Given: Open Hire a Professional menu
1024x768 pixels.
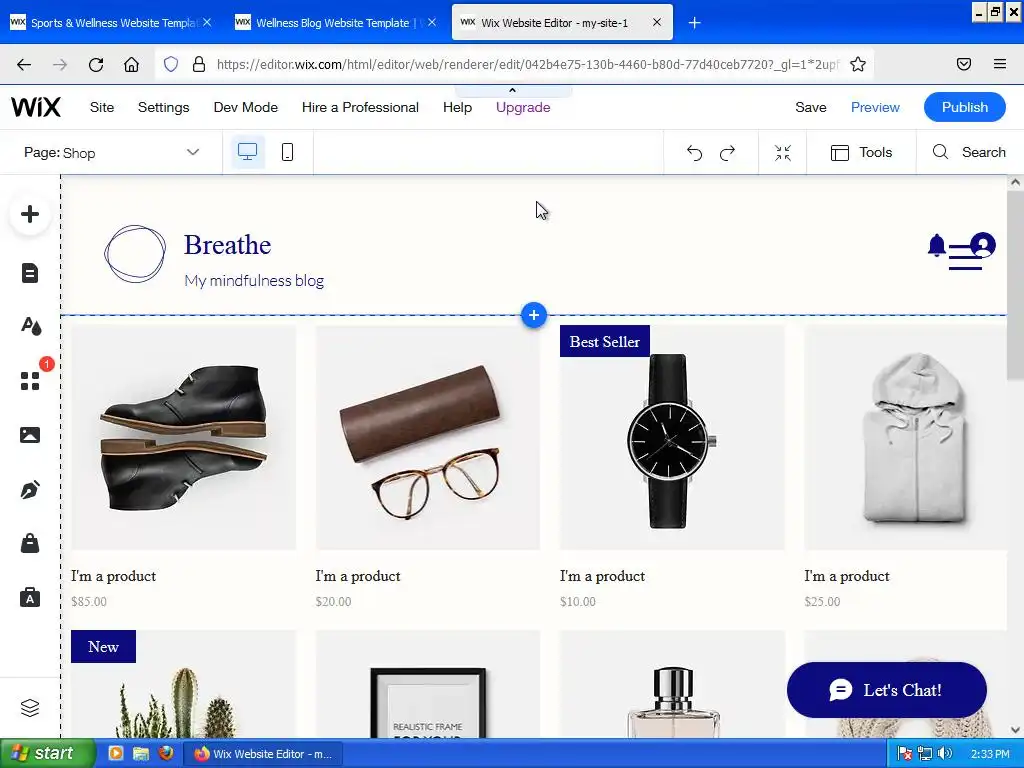Looking at the screenshot, I should pos(360,107).
